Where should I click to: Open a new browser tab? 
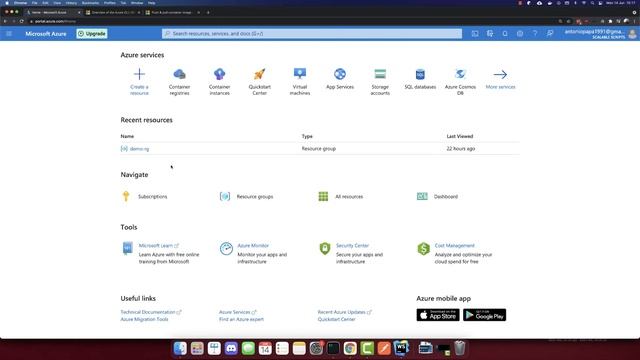coord(208,12)
